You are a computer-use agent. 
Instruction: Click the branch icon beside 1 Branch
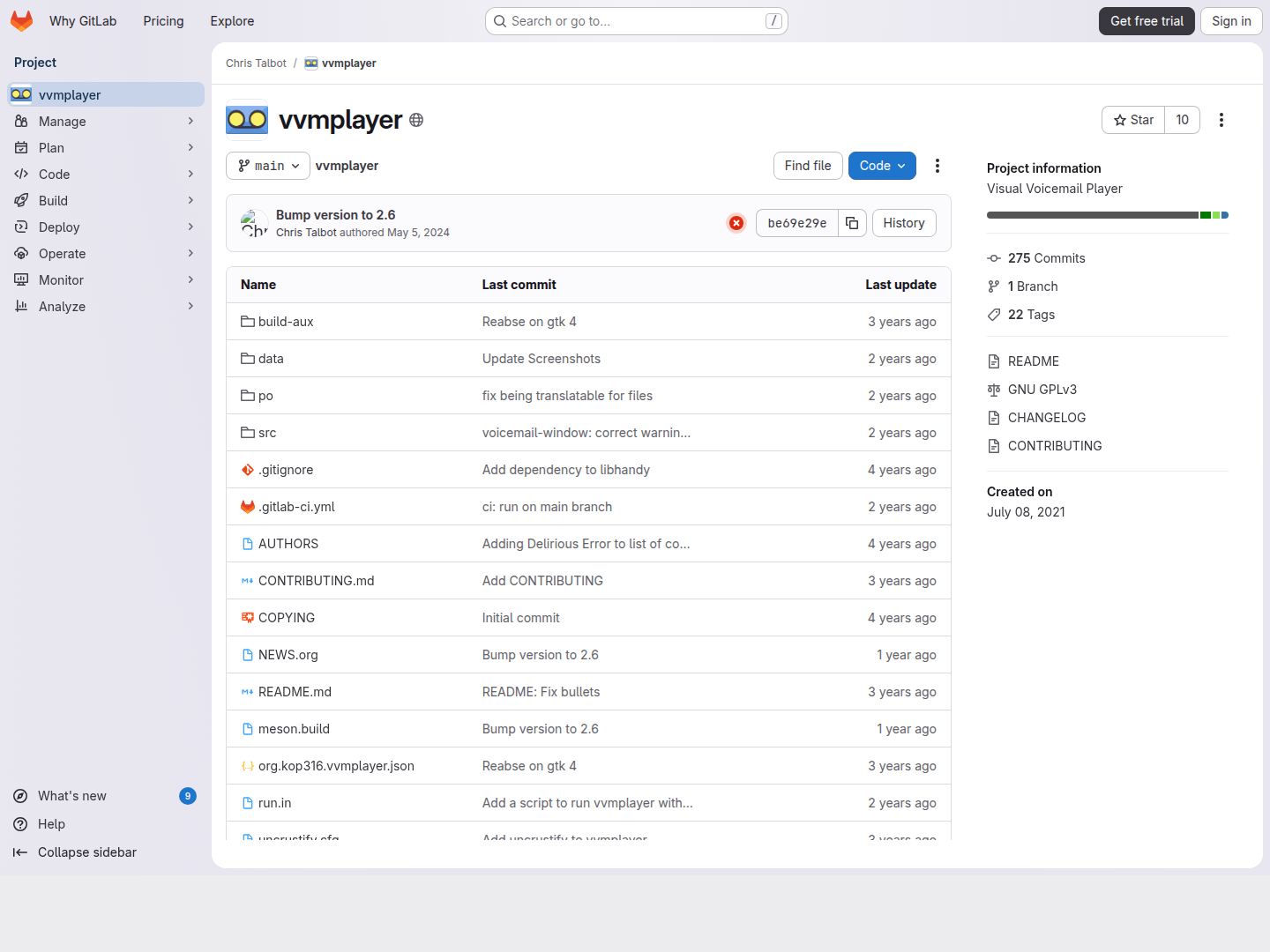click(x=994, y=286)
